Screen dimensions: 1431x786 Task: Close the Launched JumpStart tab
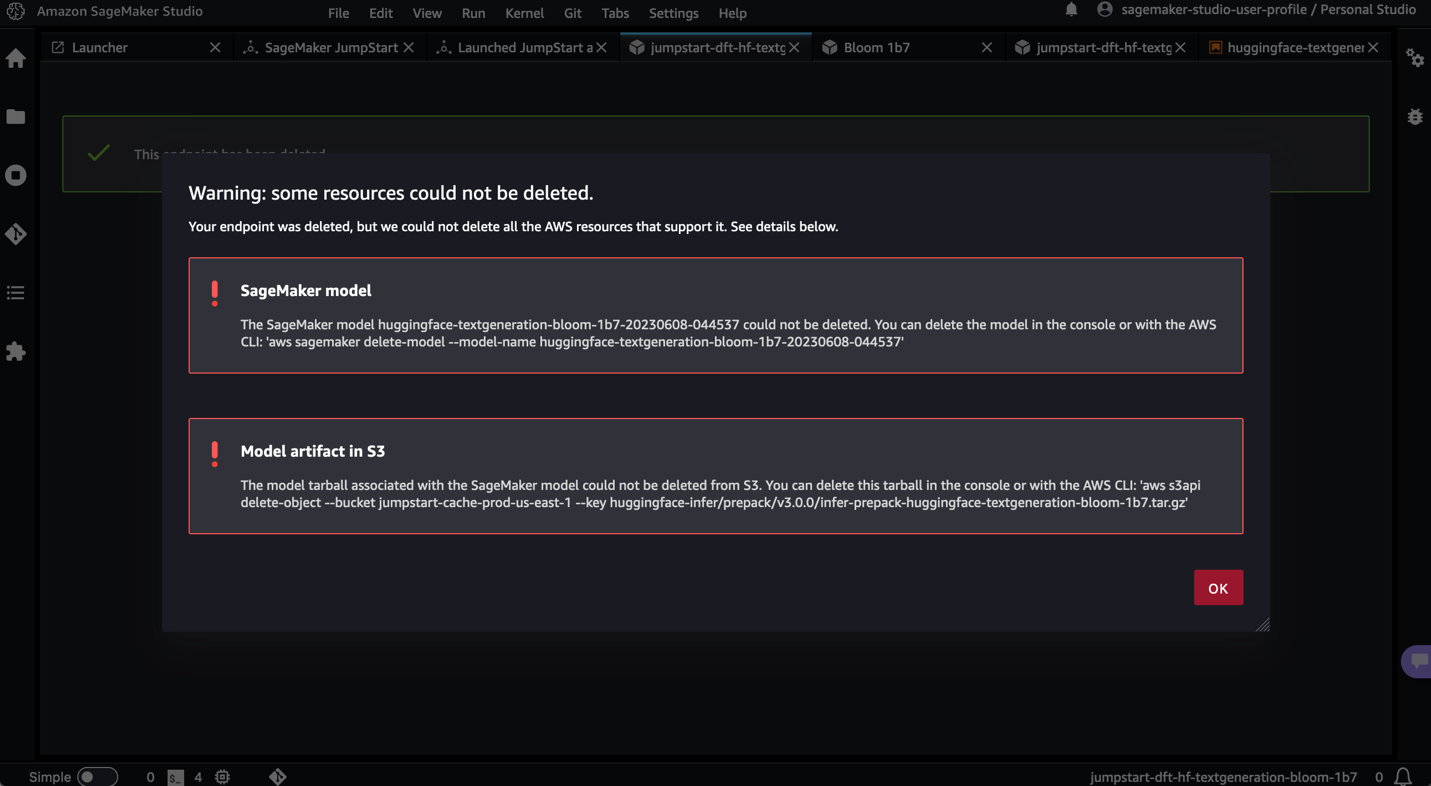pyautogui.click(x=601, y=47)
